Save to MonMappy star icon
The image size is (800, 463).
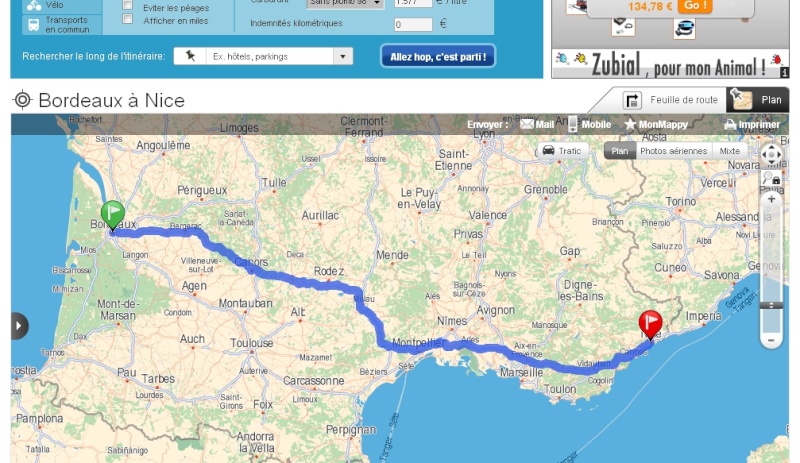tap(630, 124)
